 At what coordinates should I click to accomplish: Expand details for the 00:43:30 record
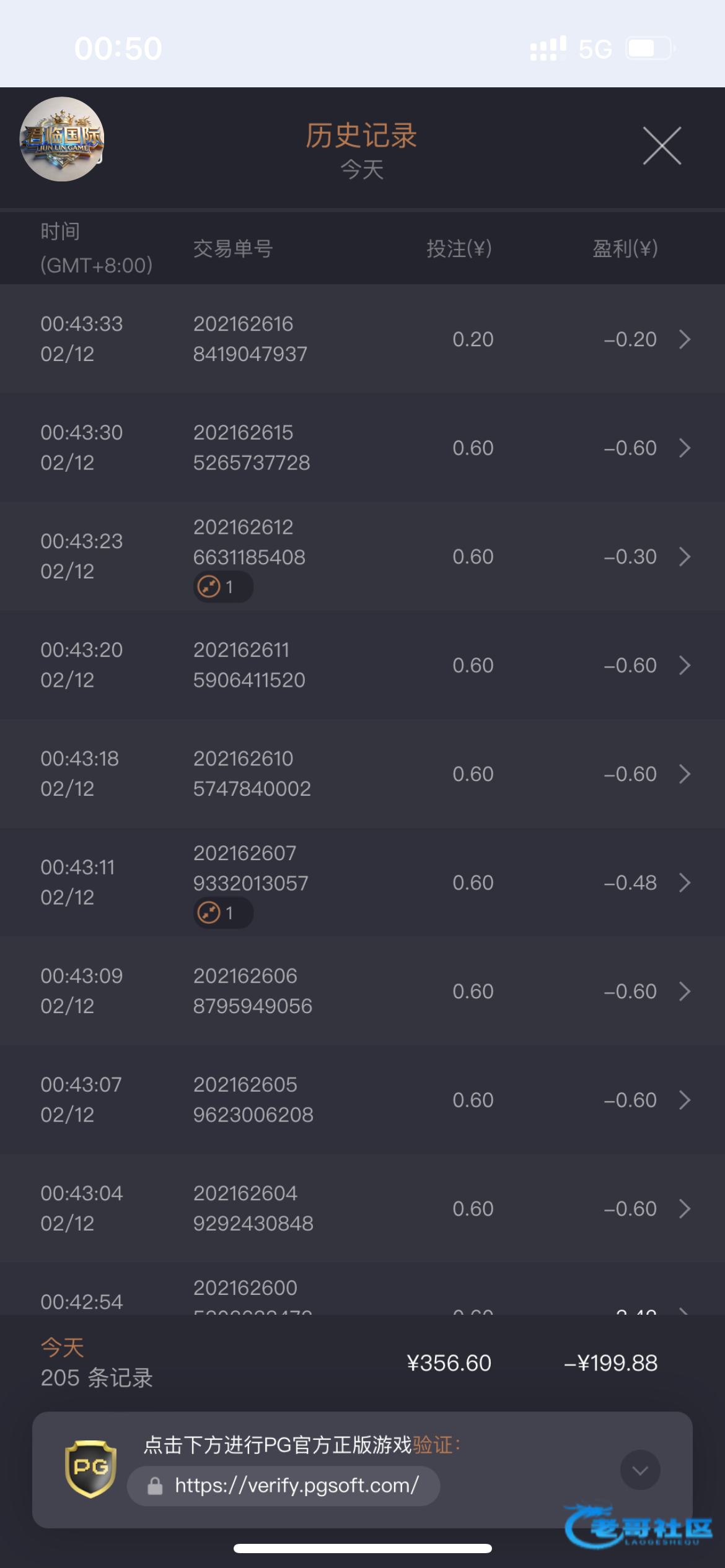pyautogui.click(x=684, y=448)
